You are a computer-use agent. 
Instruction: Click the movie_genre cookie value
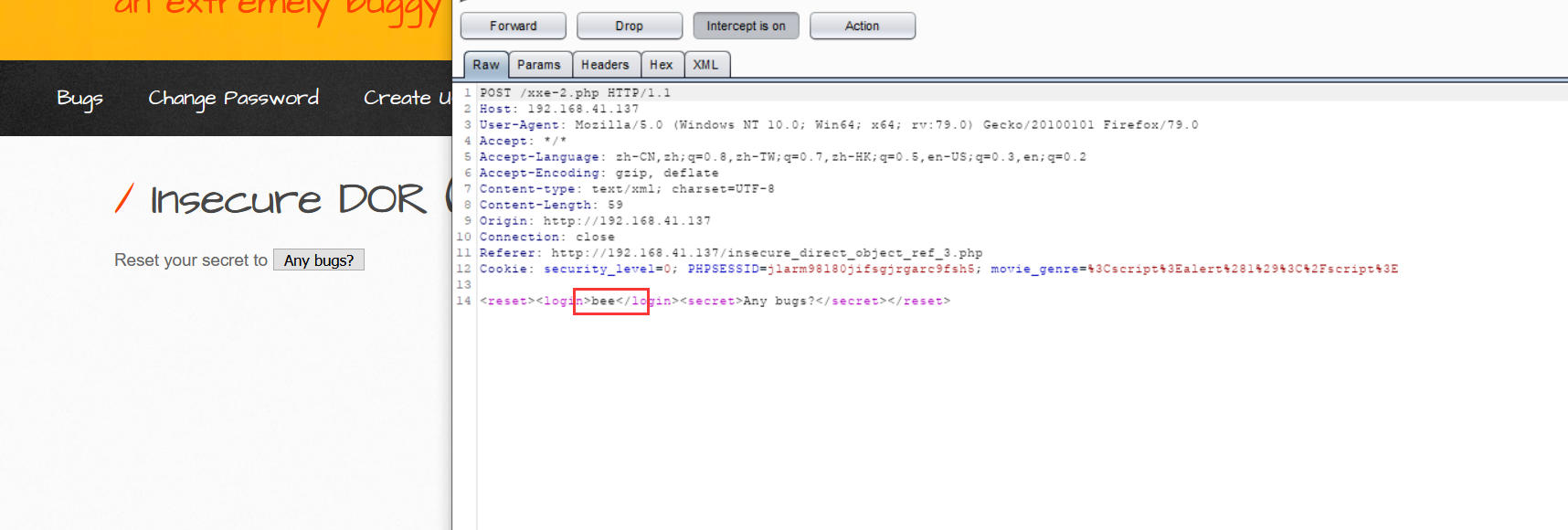point(1243,269)
